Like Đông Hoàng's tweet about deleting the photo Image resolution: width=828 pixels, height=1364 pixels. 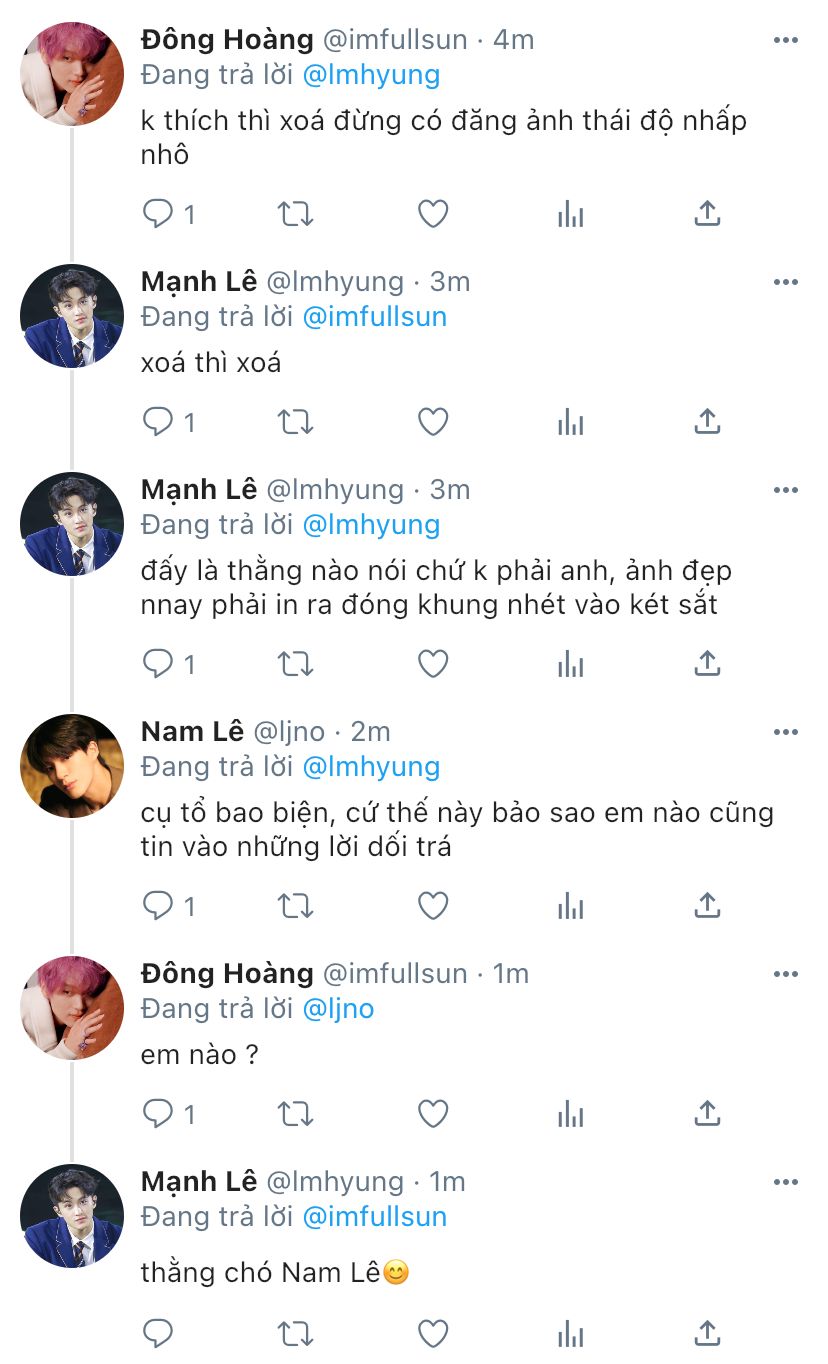[x=432, y=214]
